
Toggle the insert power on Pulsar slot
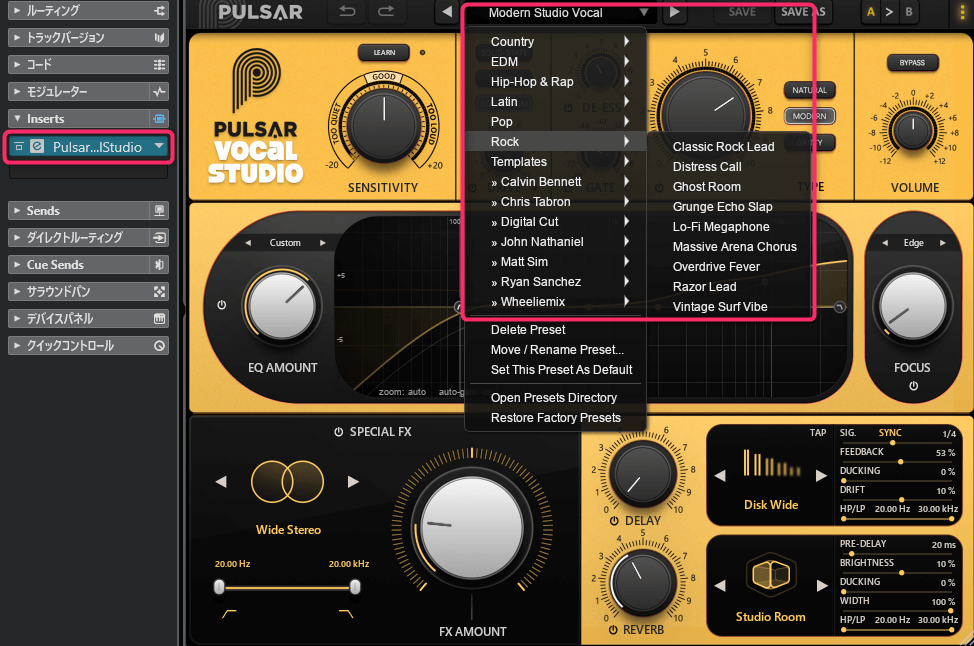click(x=19, y=147)
